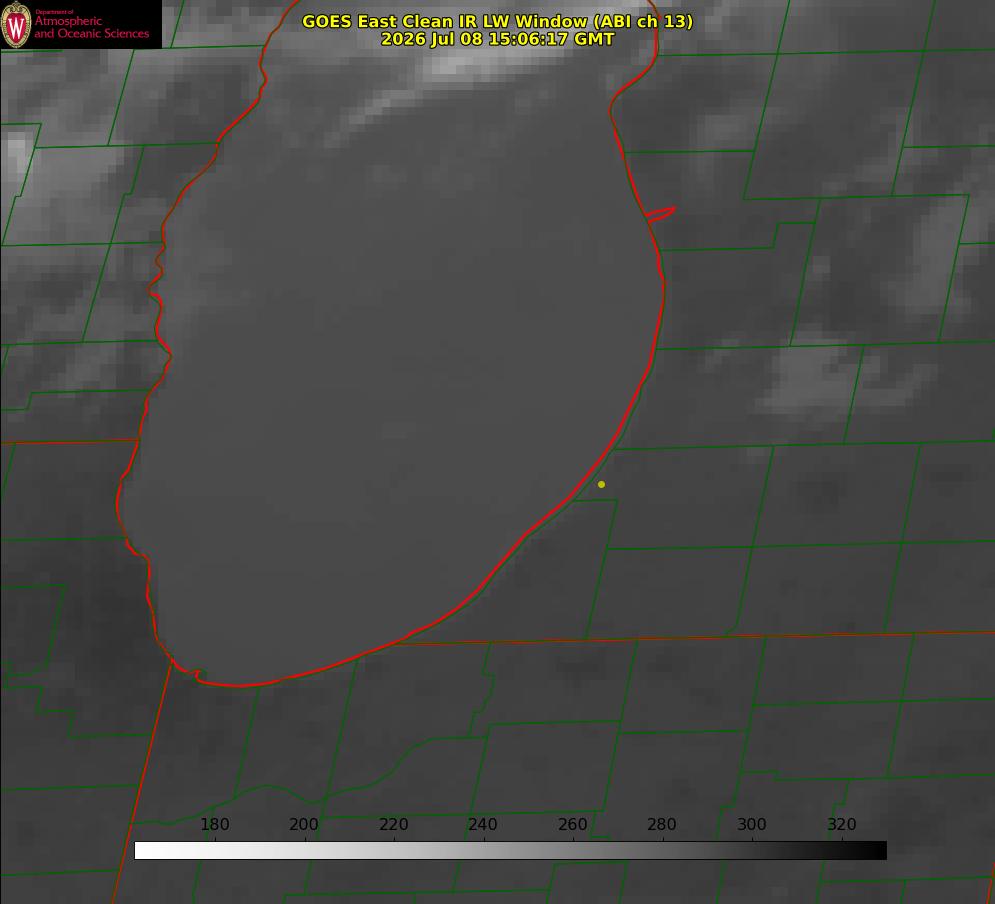Select the small 'Department of' text

click(54, 12)
